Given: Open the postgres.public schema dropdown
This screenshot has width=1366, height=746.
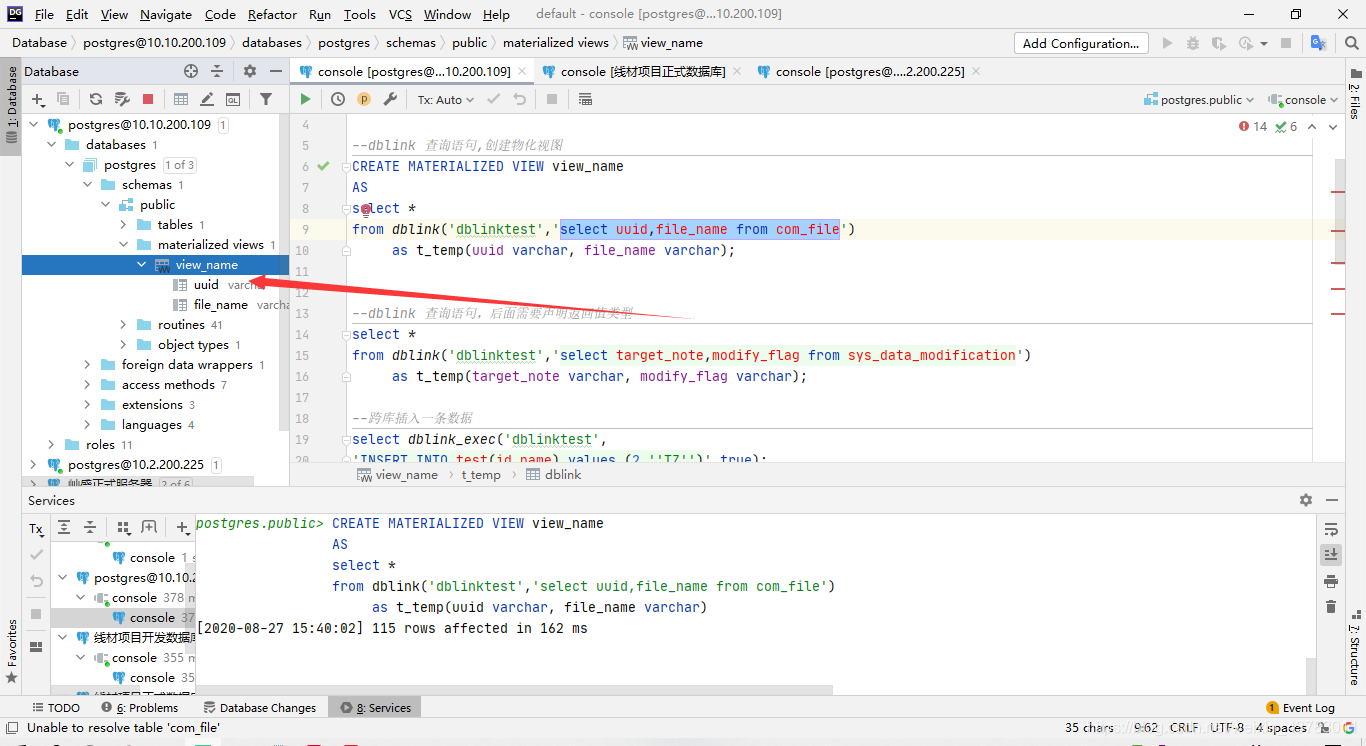Looking at the screenshot, I should click(1198, 99).
